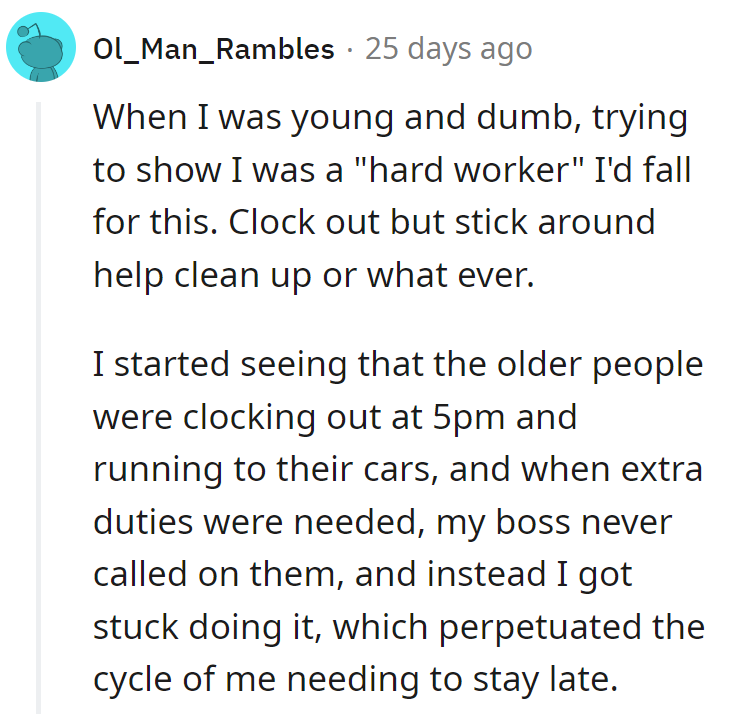Viewport: 739px width, 714px height.
Task: Click the line starting "for this. Clock out"
Action: (x=374, y=221)
